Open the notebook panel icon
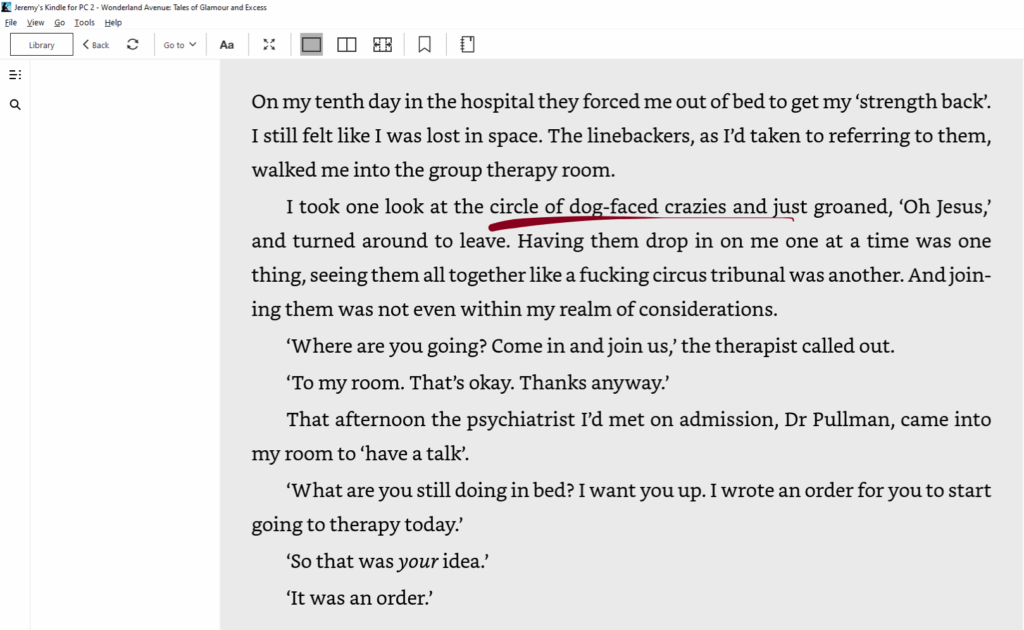The width and height of the screenshot is (1024, 630). click(467, 45)
